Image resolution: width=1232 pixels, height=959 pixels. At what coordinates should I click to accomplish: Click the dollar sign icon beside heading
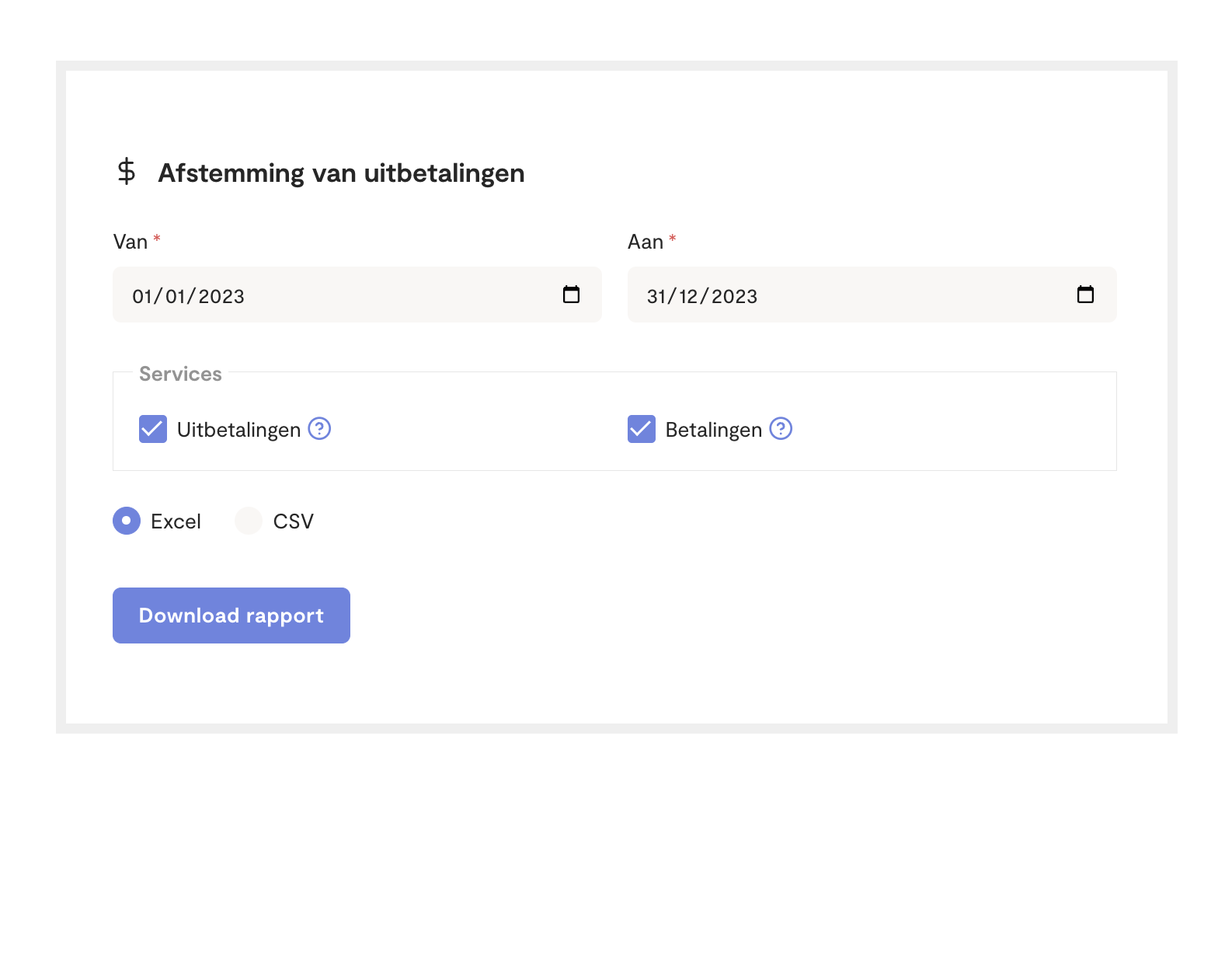127,172
